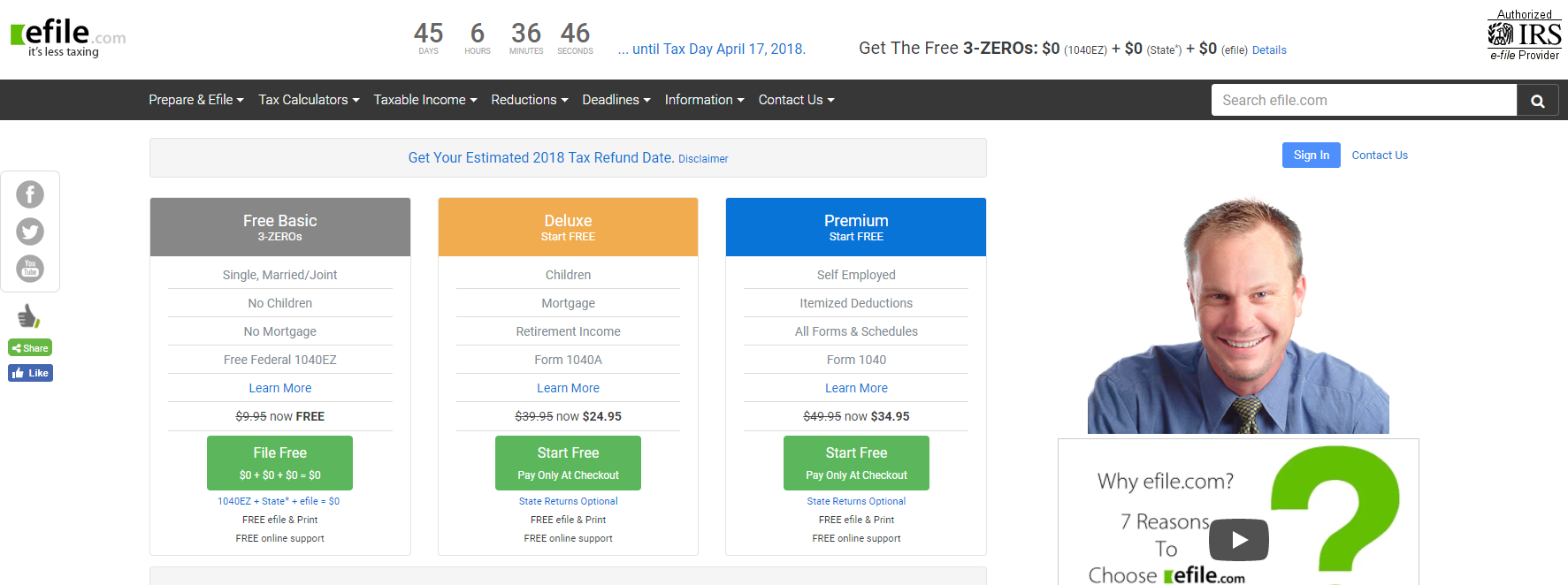This screenshot has height=585, width=1568.
Task: Expand the Contact Us nav menu
Action: pyautogui.click(x=797, y=100)
